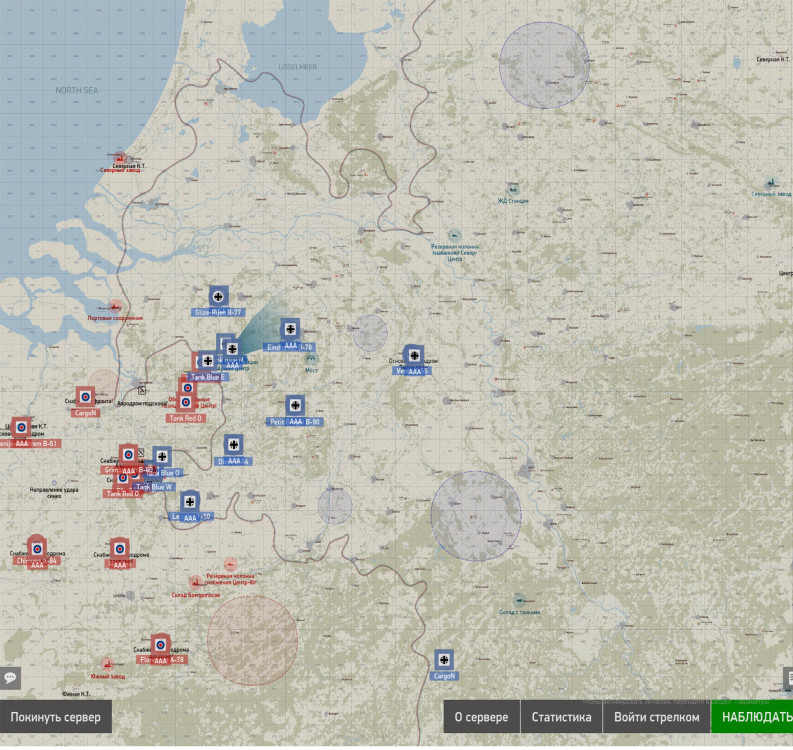The image size is (793, 750).
Task: Select the red Grimbergen B-60 airfield icon
Action: click(x=128, y=455)
